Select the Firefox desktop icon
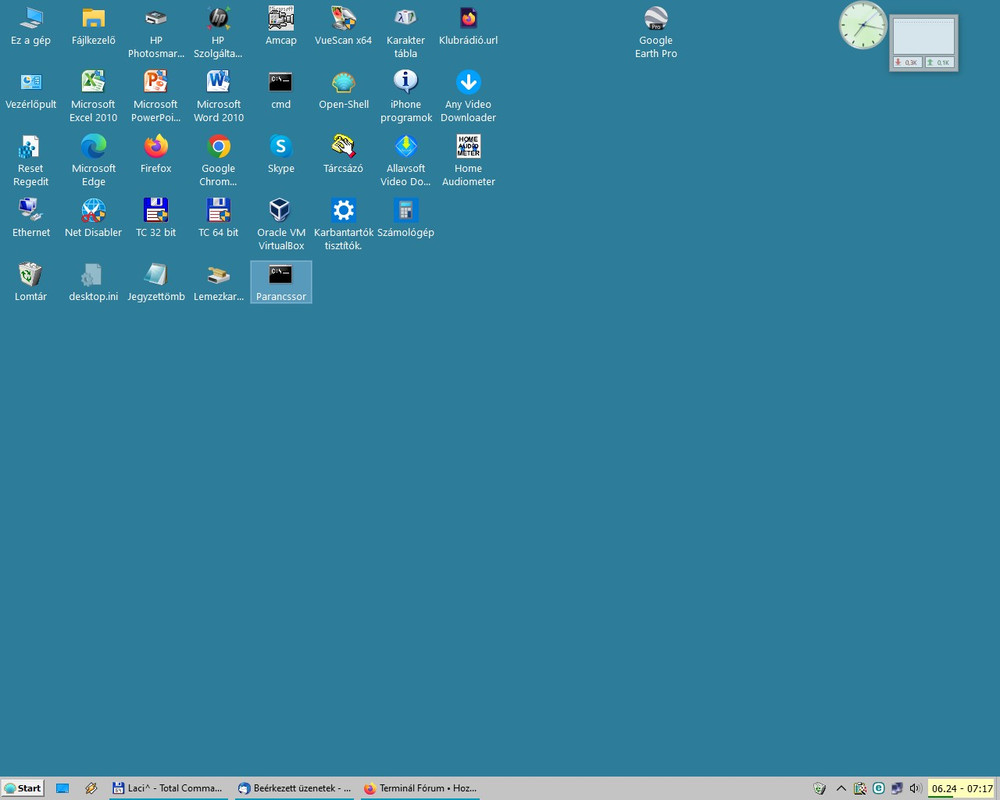This screenshot has width=1000, height=800. [x=156, y=154]
